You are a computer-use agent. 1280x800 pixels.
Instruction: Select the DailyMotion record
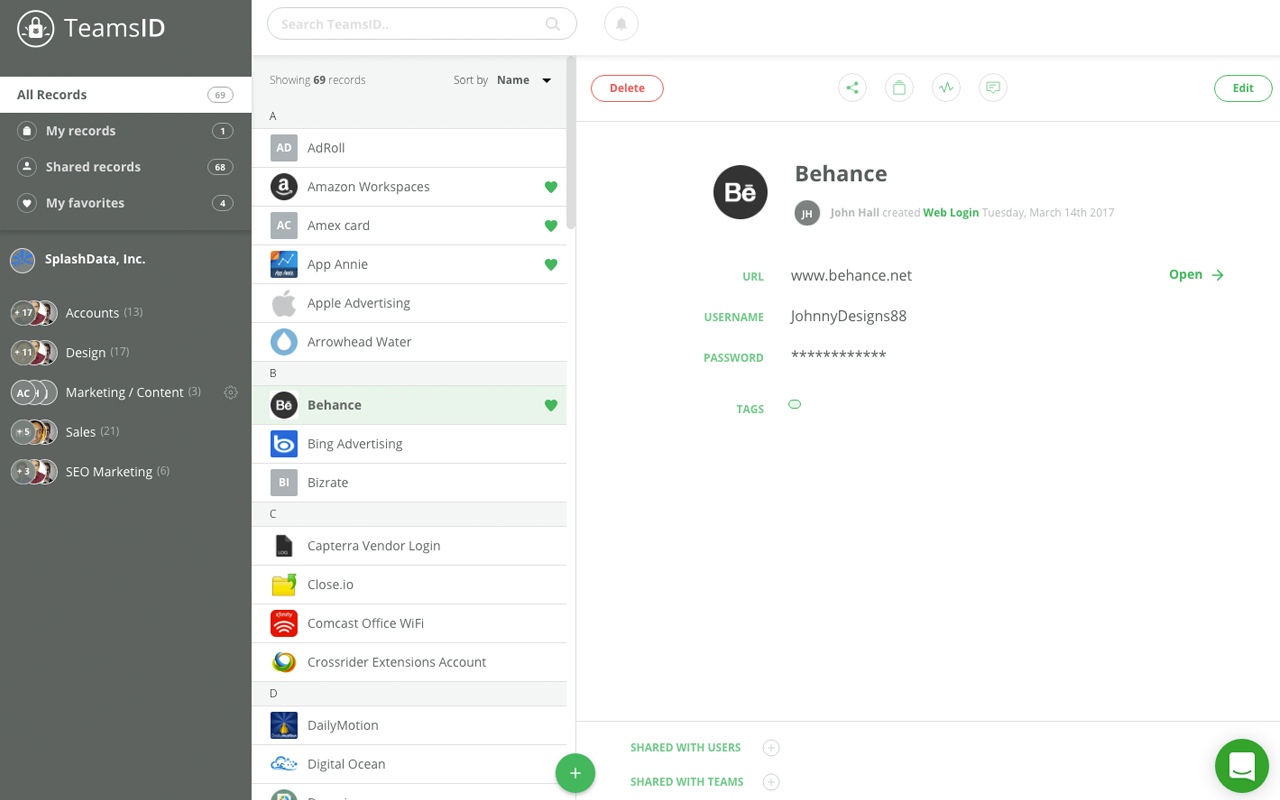point(409,725)
